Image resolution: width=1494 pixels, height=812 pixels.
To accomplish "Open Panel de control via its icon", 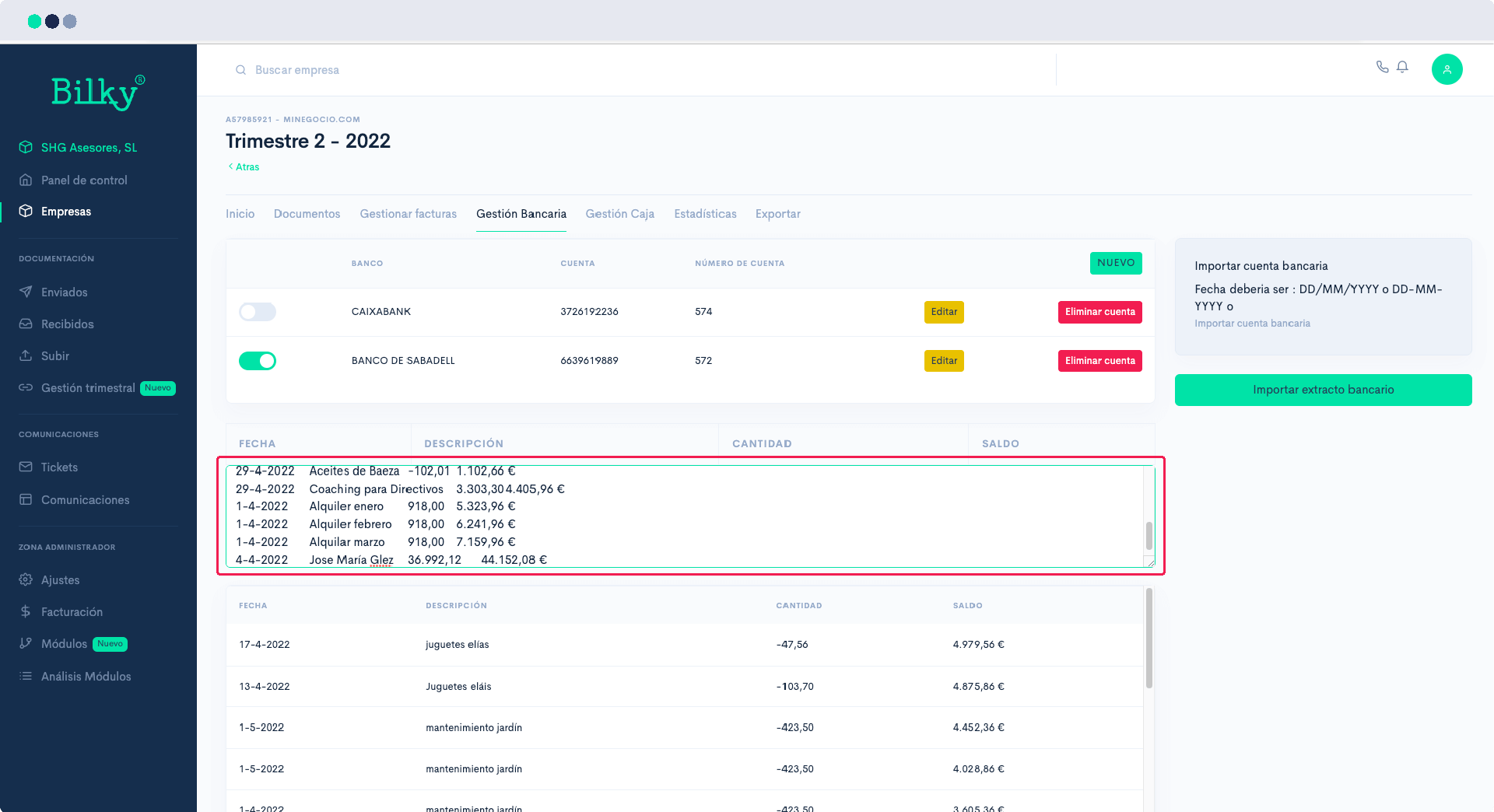I will point(26,180).
